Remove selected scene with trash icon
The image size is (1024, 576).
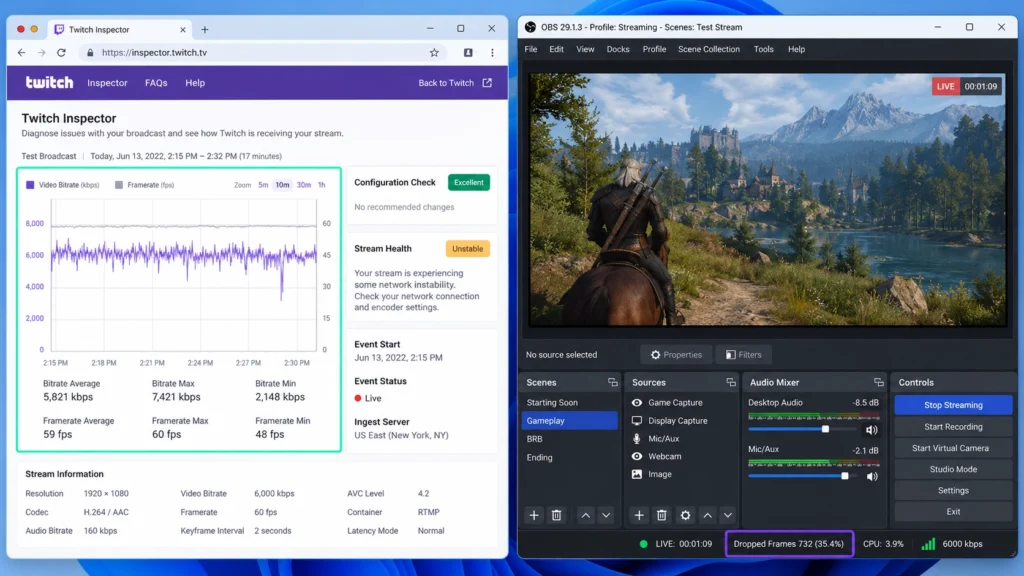(556, 515)
